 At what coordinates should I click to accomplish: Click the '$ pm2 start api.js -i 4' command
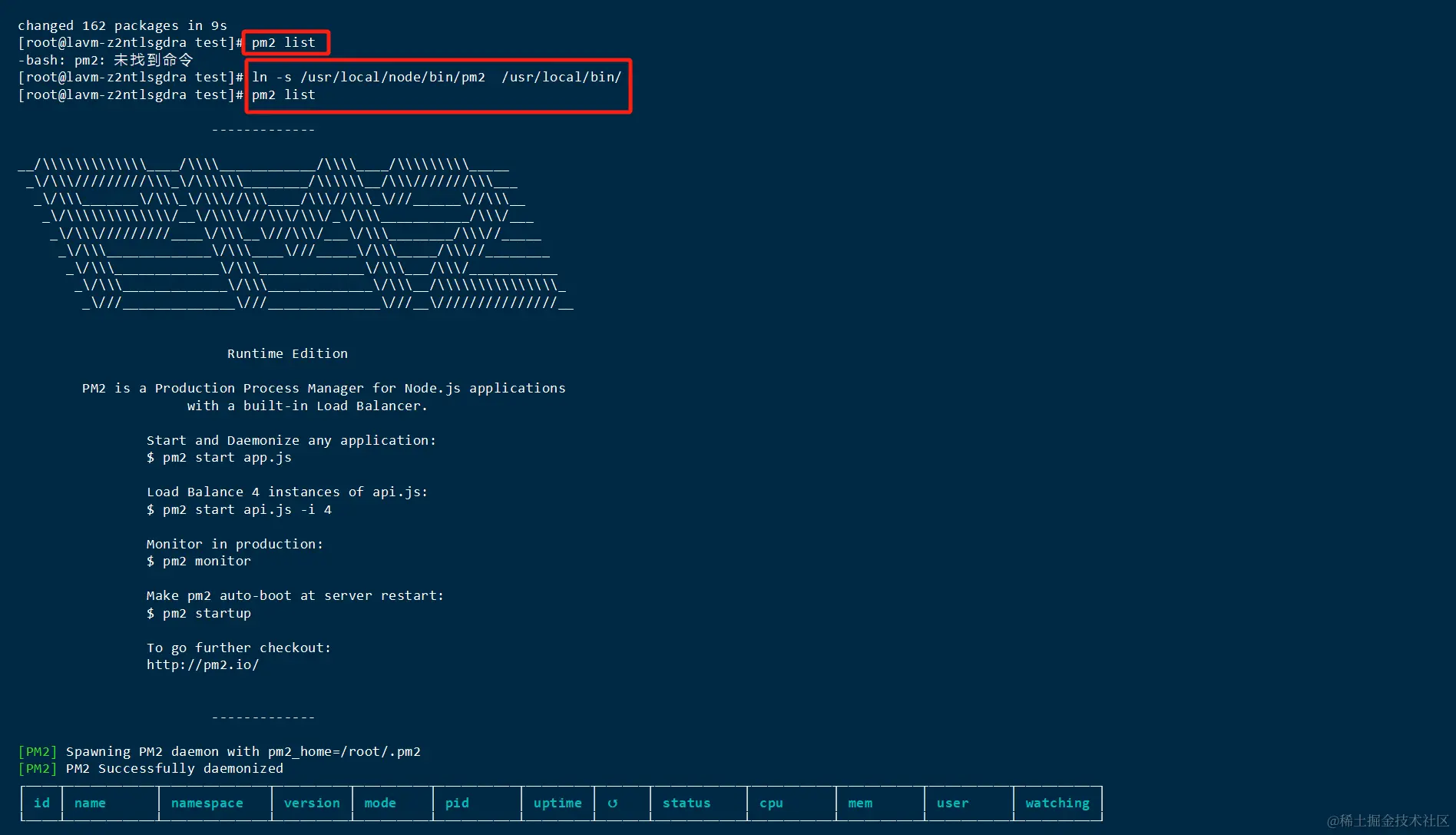(239, 509)
